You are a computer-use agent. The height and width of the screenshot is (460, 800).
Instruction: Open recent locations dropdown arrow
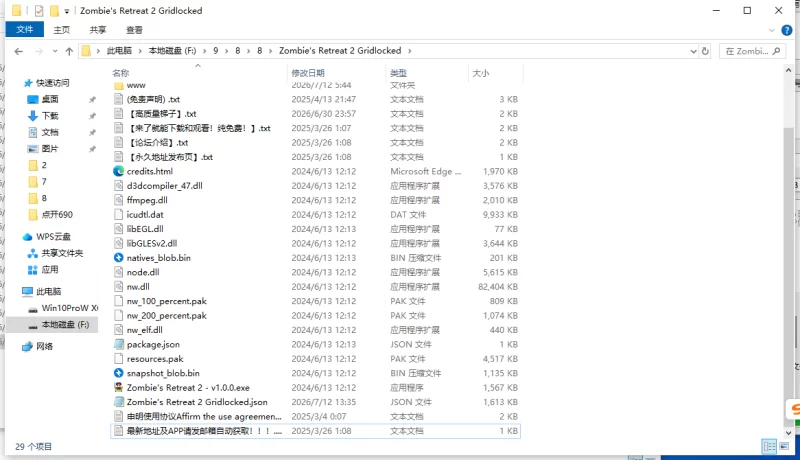(55, 51)
